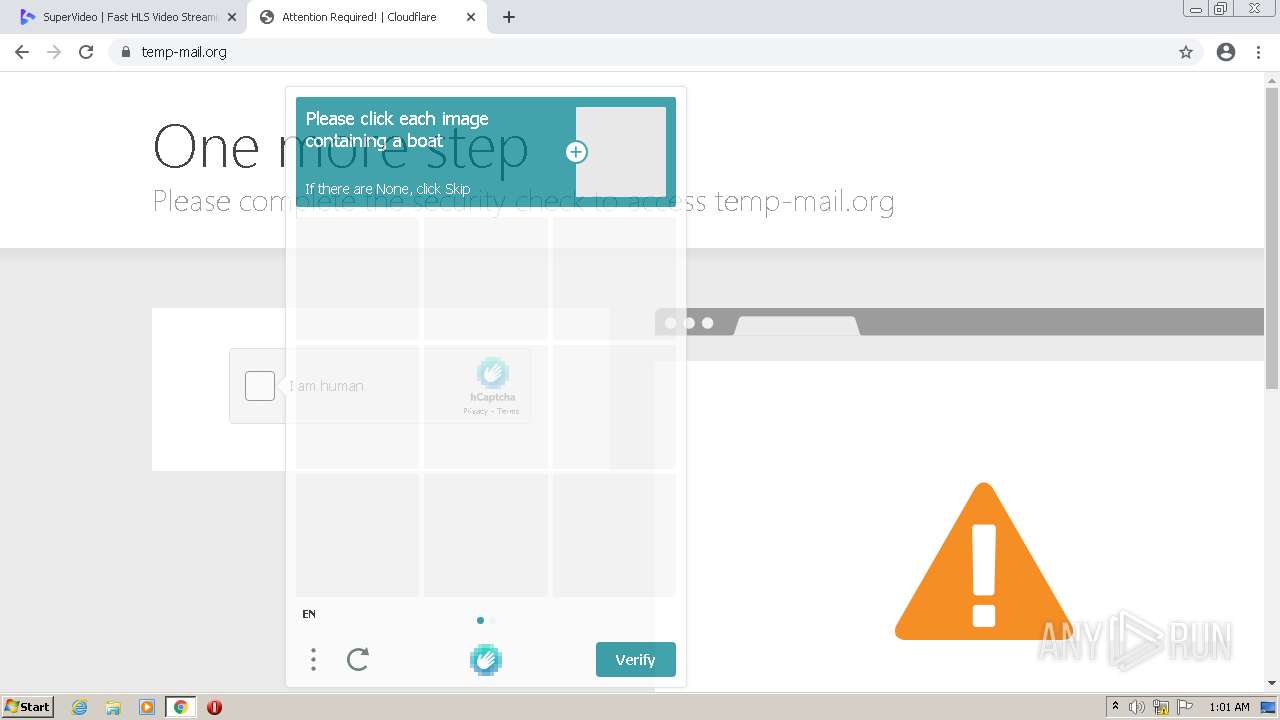The height and width of the screenshot is (720, 1280).
Task: Click the red Opera taskbar icon
Action: tap(214, 707)
